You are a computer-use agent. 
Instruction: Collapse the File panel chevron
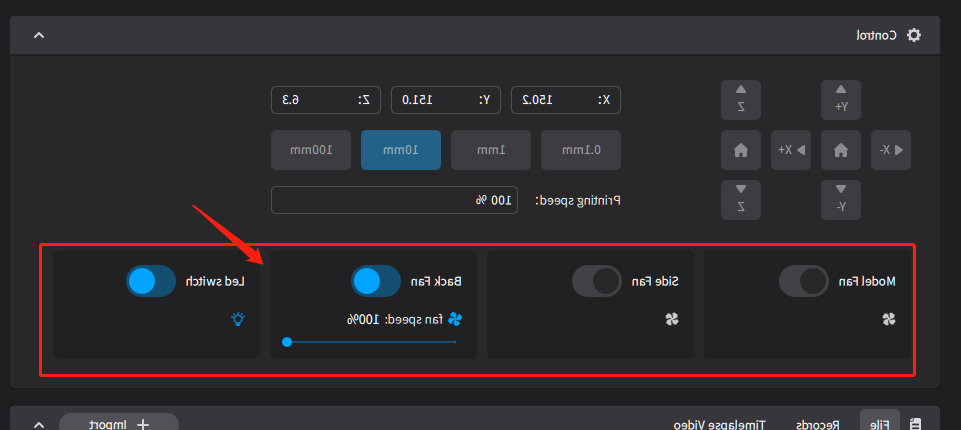tap(38, 424)
